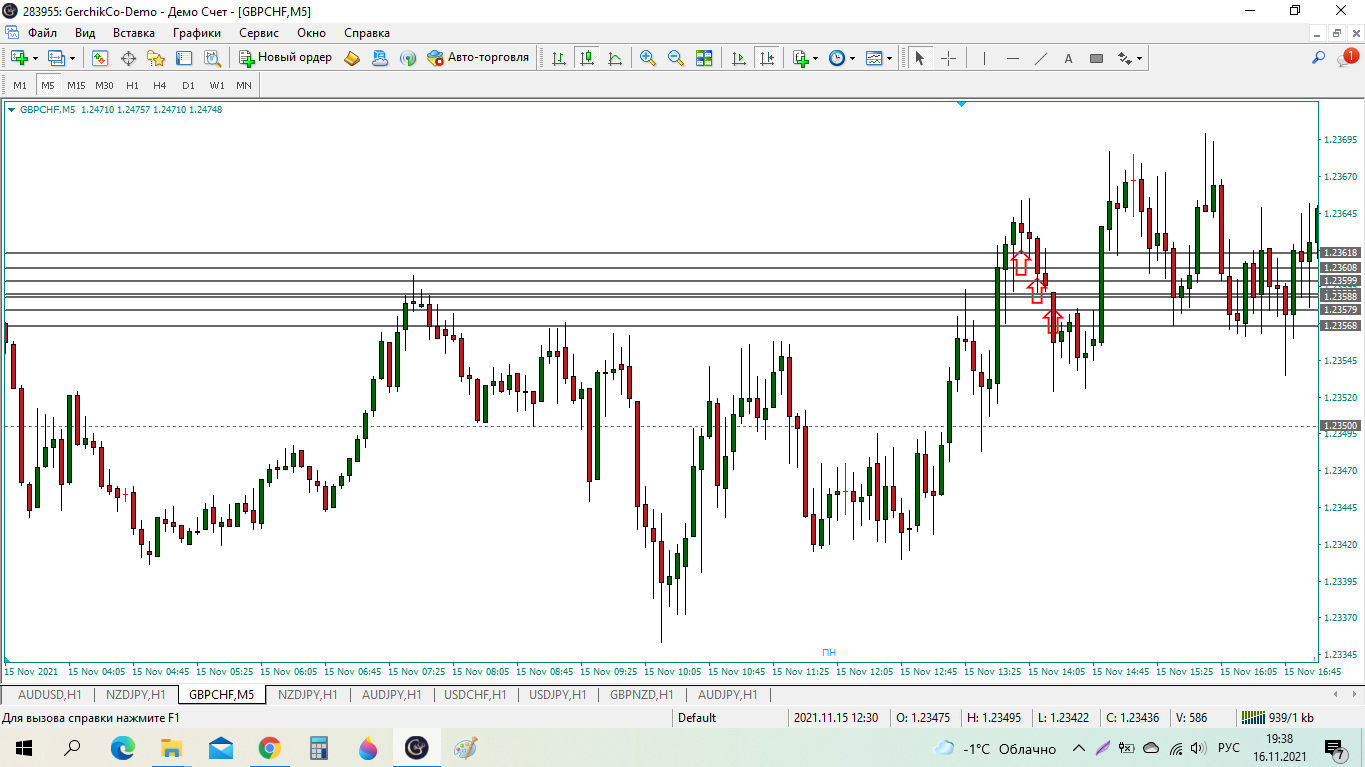
Task: Select the trendline drawing tool
Action: coord(1040,58)
